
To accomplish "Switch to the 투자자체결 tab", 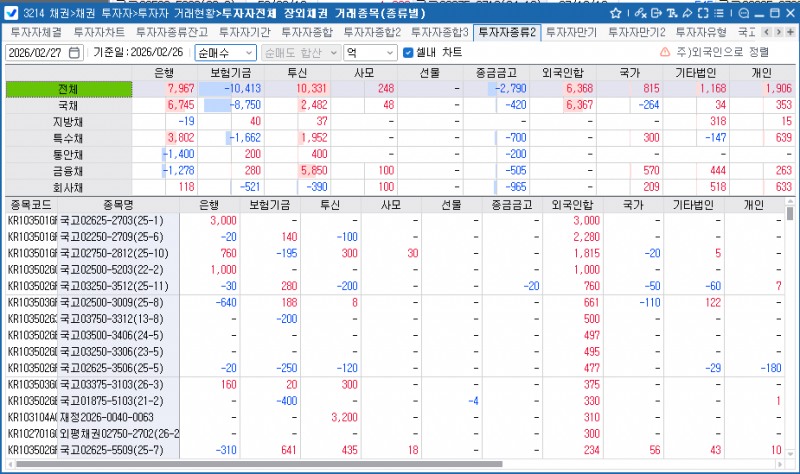I will point(36,32).
